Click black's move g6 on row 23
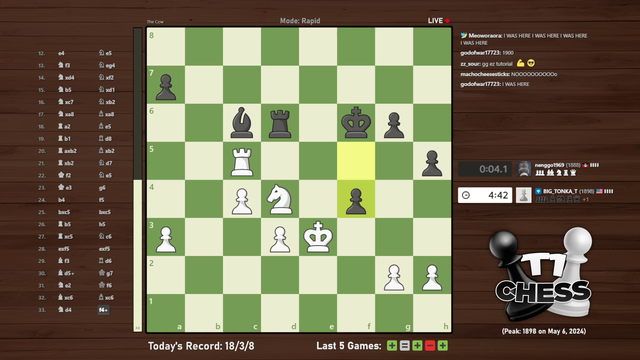640x360 pixels. click(102, 188)
